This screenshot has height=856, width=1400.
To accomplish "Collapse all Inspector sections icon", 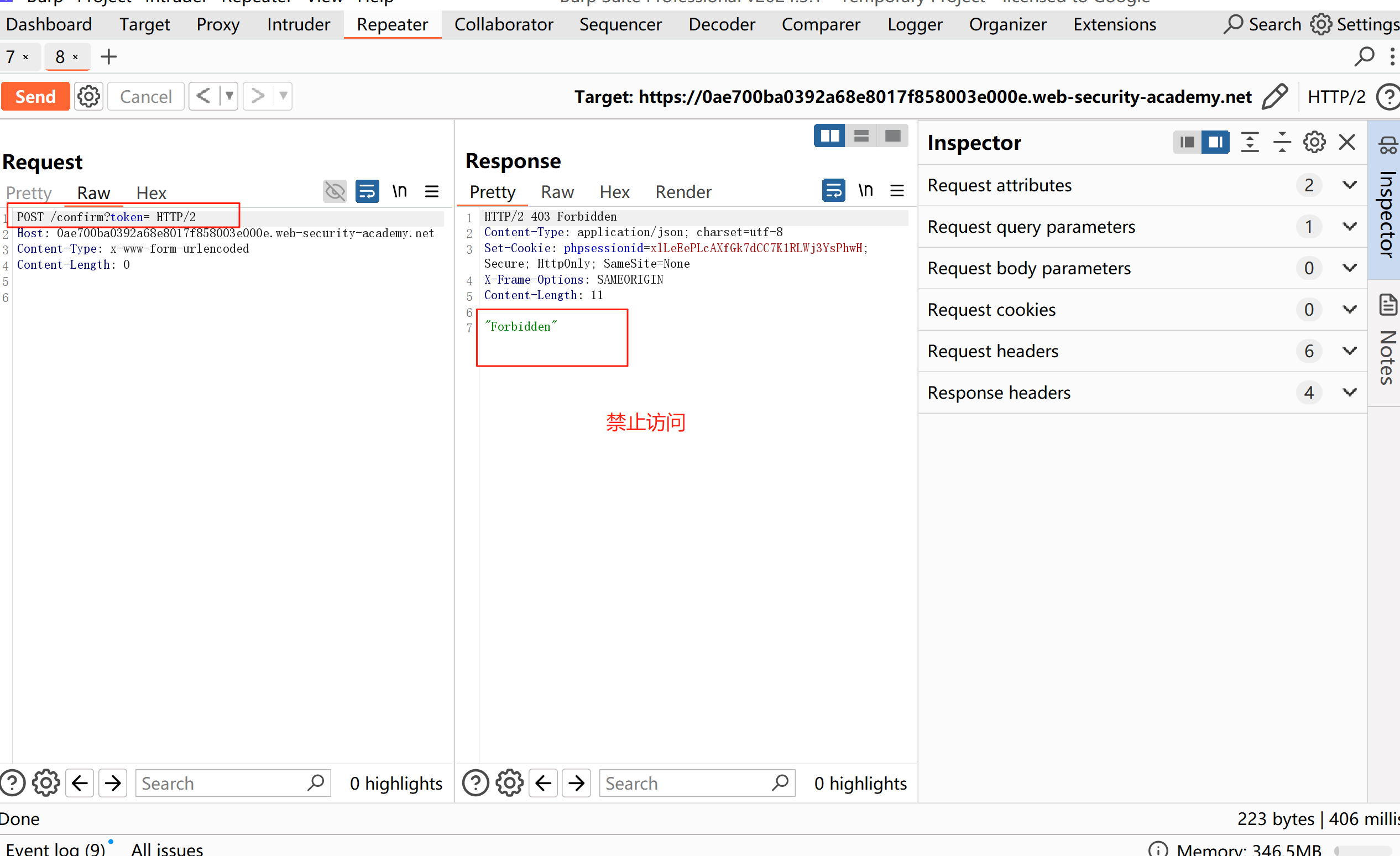I will point(1281,142).
